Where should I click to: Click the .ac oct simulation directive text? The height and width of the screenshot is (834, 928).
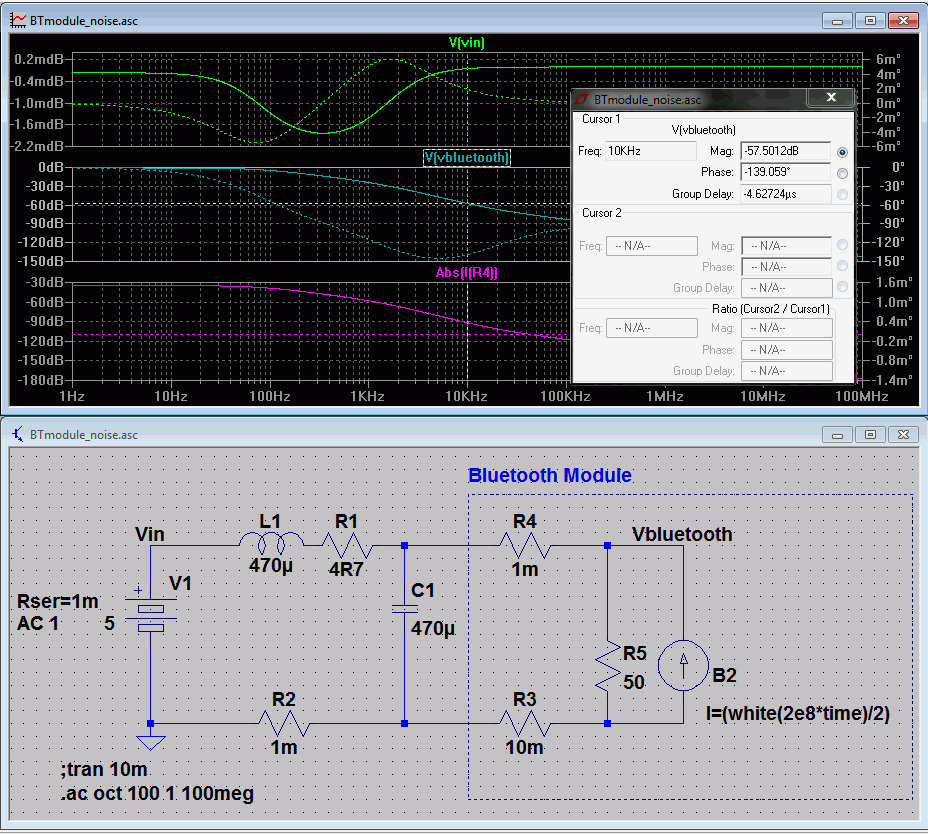tap(156, 794)
